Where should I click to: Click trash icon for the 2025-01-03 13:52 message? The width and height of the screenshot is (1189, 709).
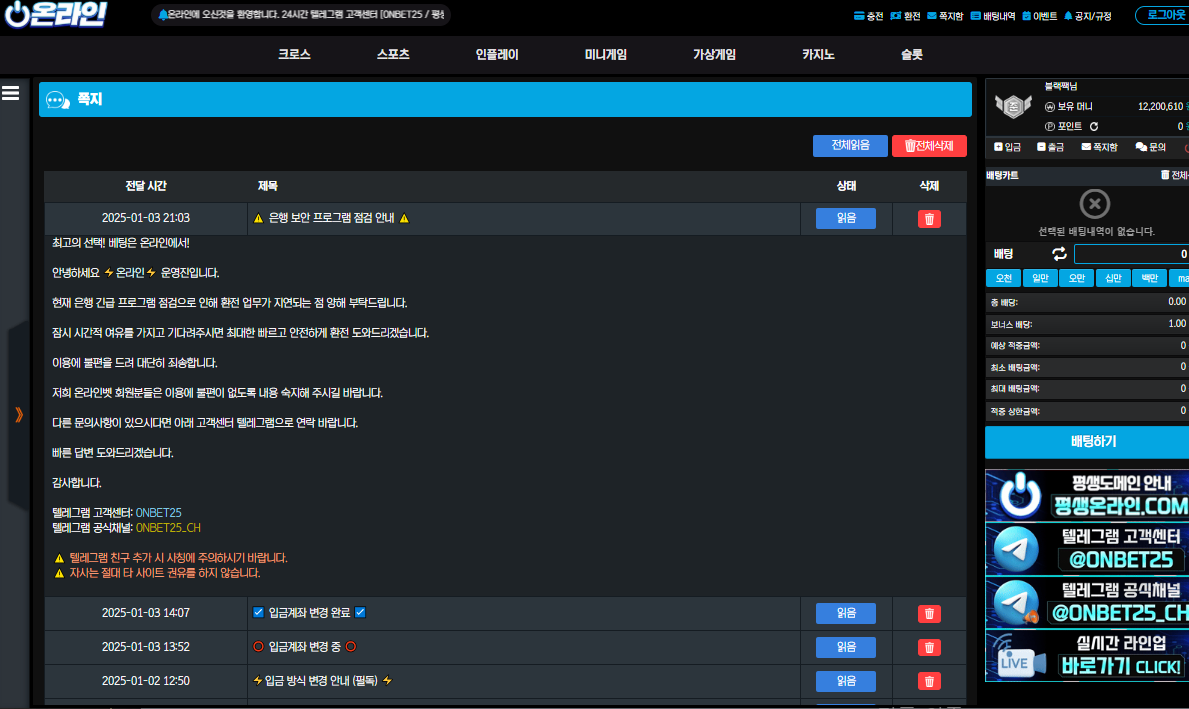point(929,647)
